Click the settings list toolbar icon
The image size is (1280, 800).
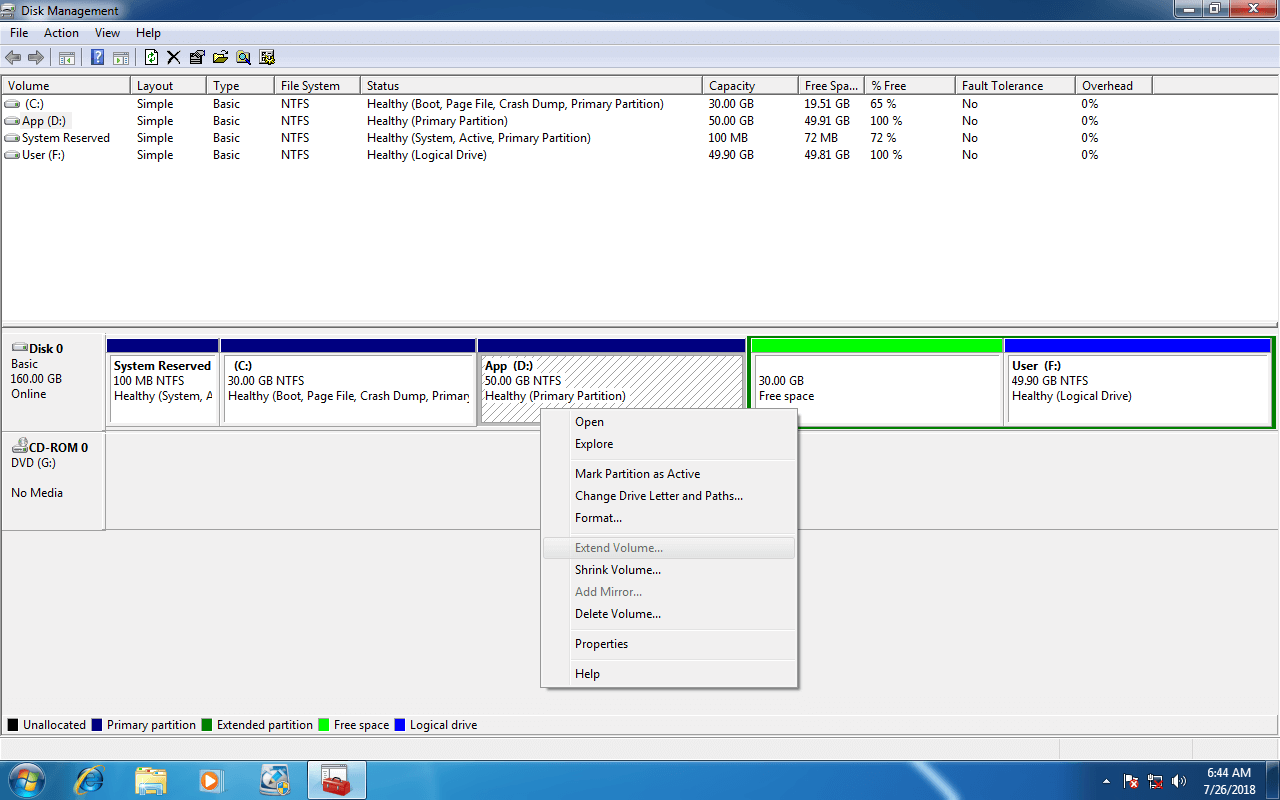[x=267, y=58]
